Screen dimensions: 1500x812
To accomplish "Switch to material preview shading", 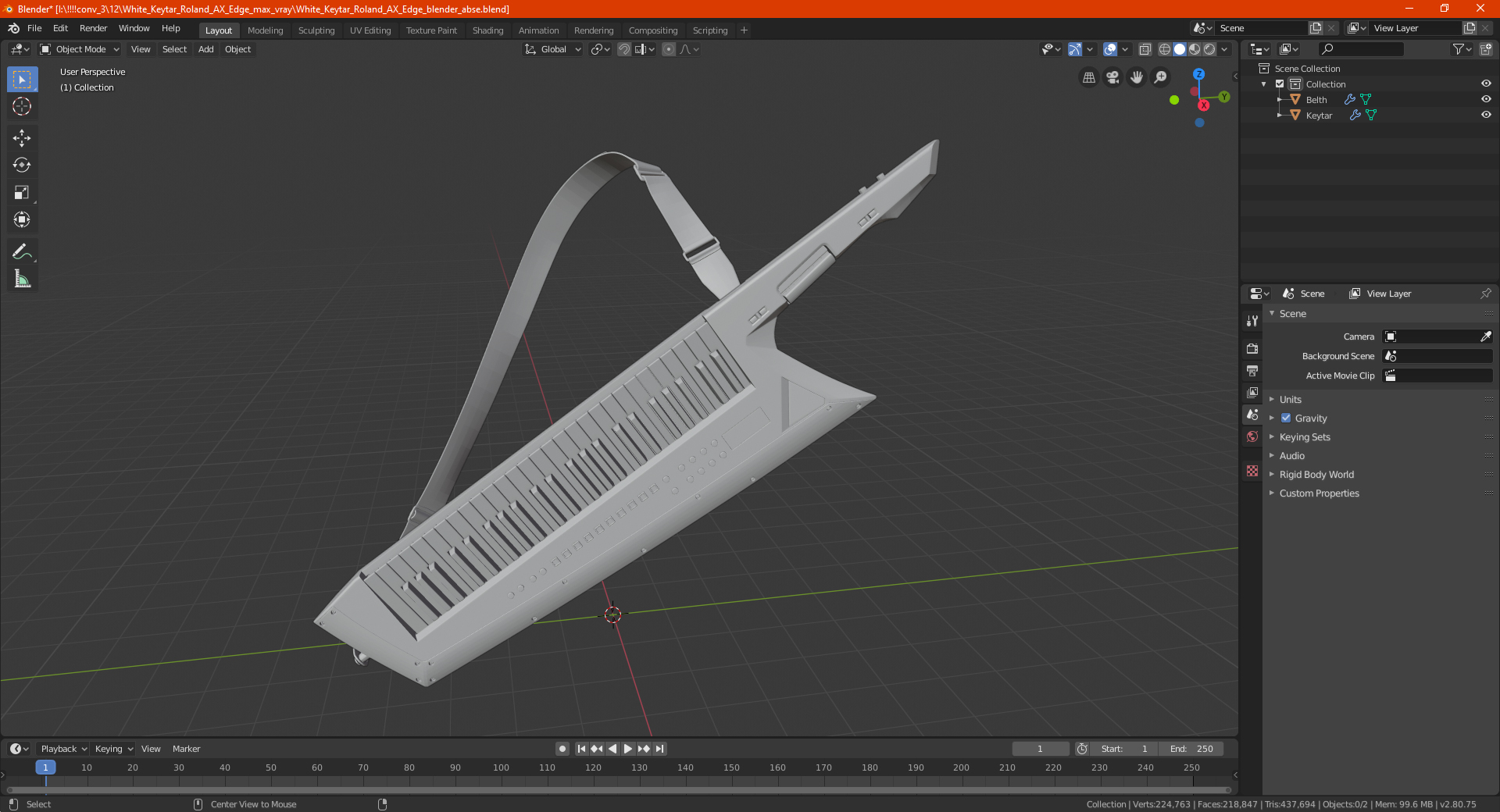I will click(x=1195, y=49).
